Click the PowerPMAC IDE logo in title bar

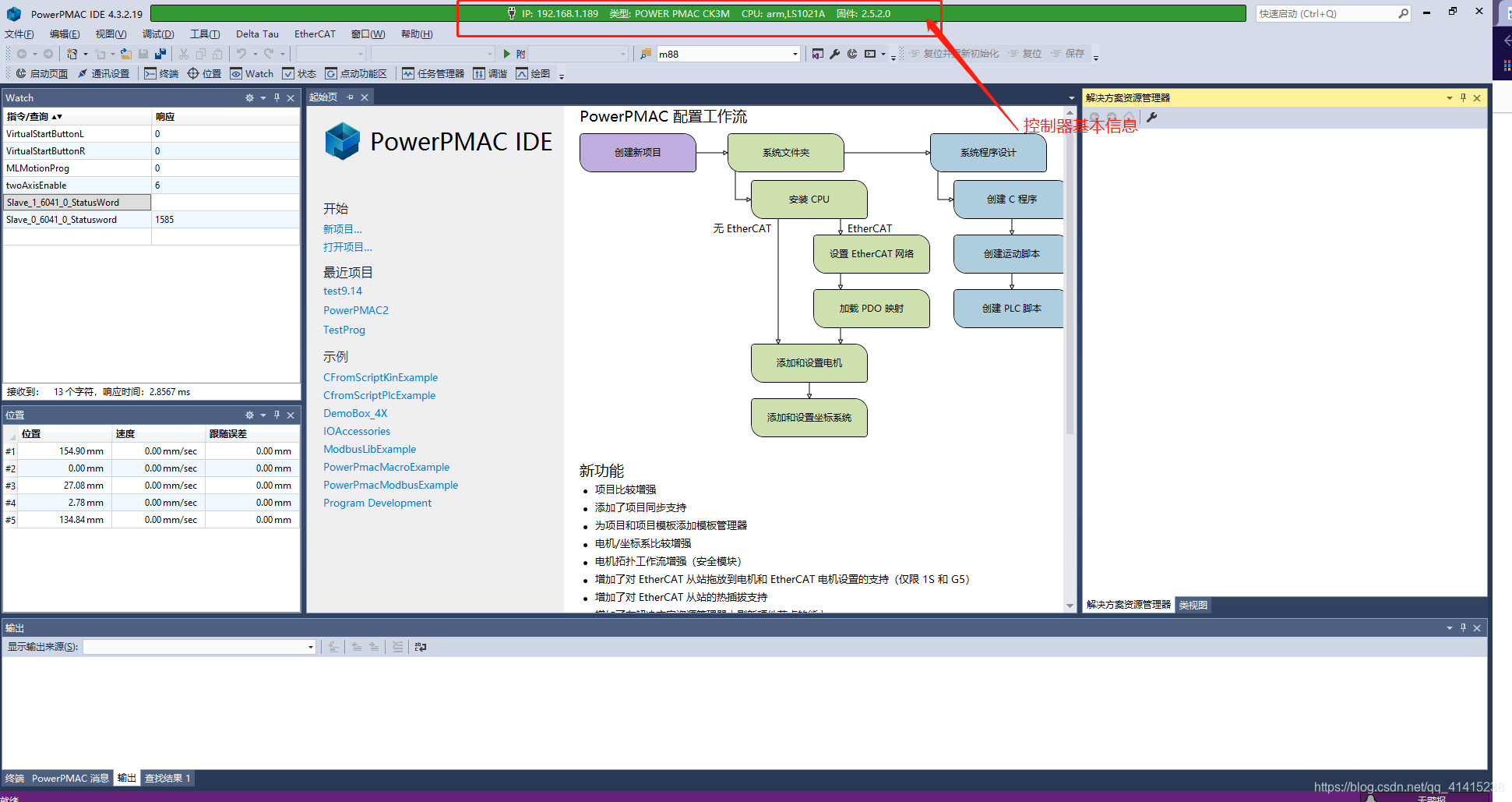14,14
